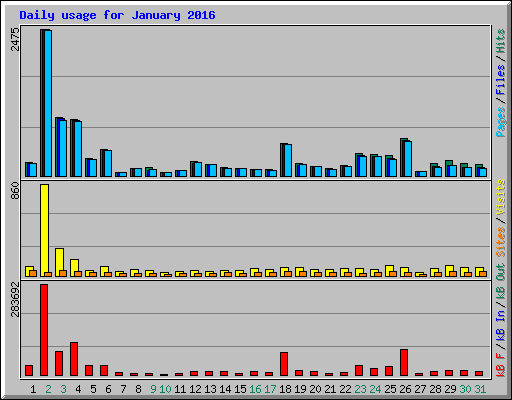
Task: Click day 19 on the x-axis
Action: click(x=300, y=389)
